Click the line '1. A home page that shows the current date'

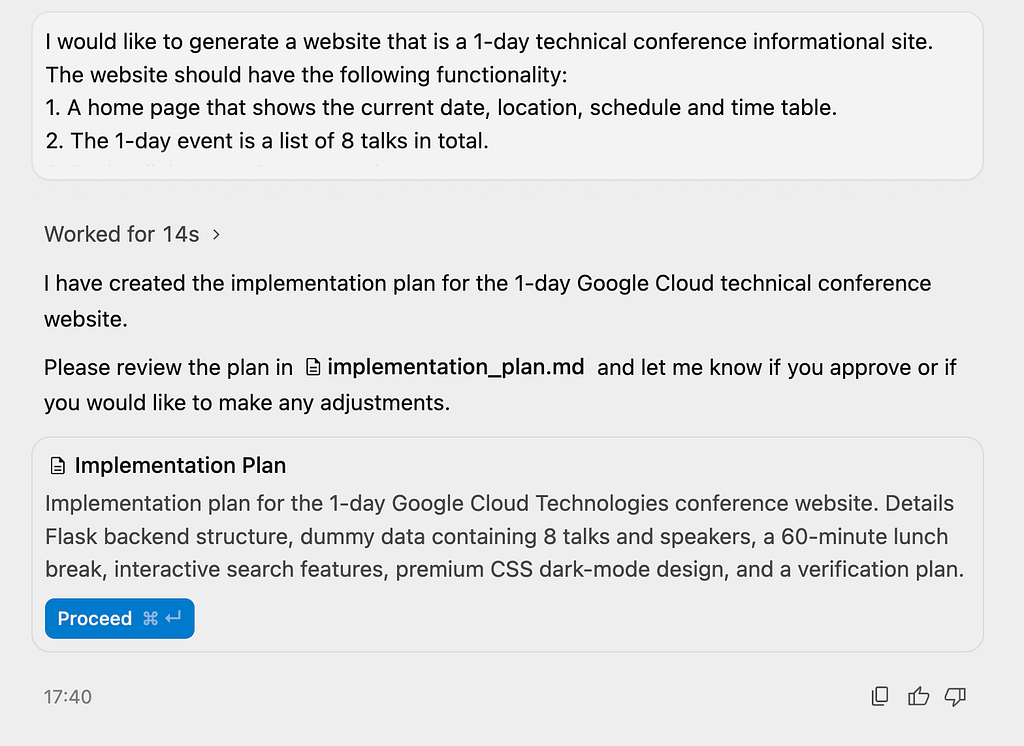tap(441, 107)
